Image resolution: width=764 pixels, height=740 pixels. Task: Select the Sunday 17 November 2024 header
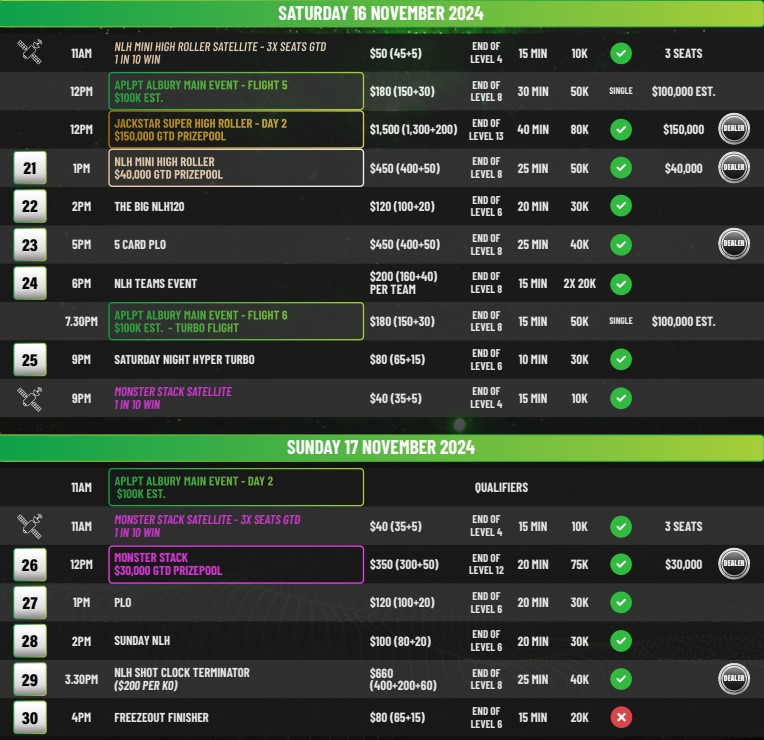[381, 447]
